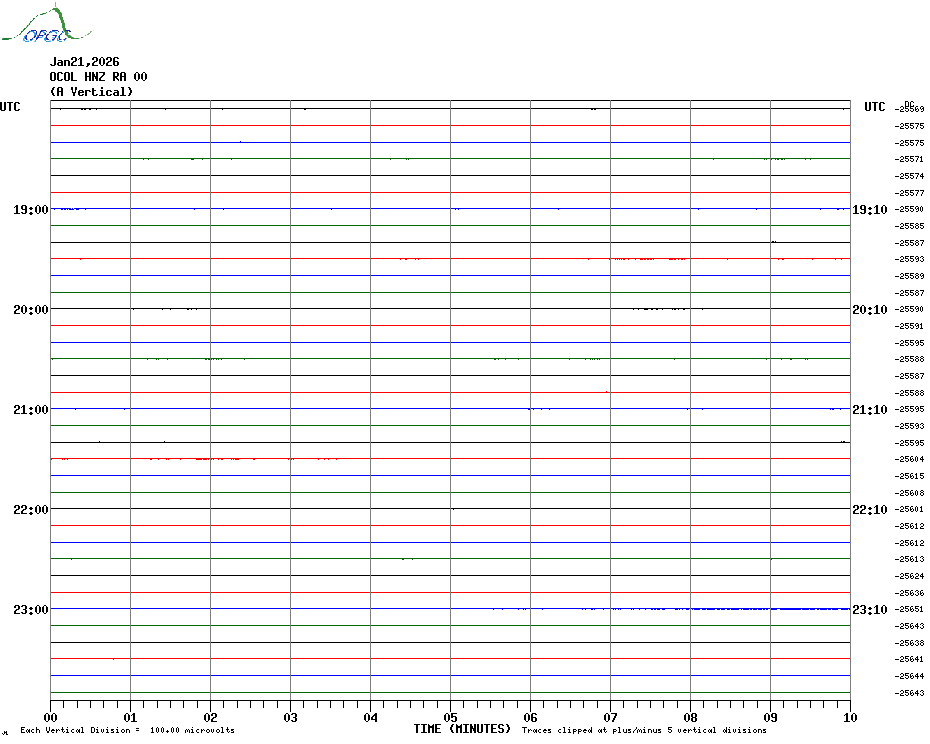Select the 23:00 hour label on left

[30, 610]
